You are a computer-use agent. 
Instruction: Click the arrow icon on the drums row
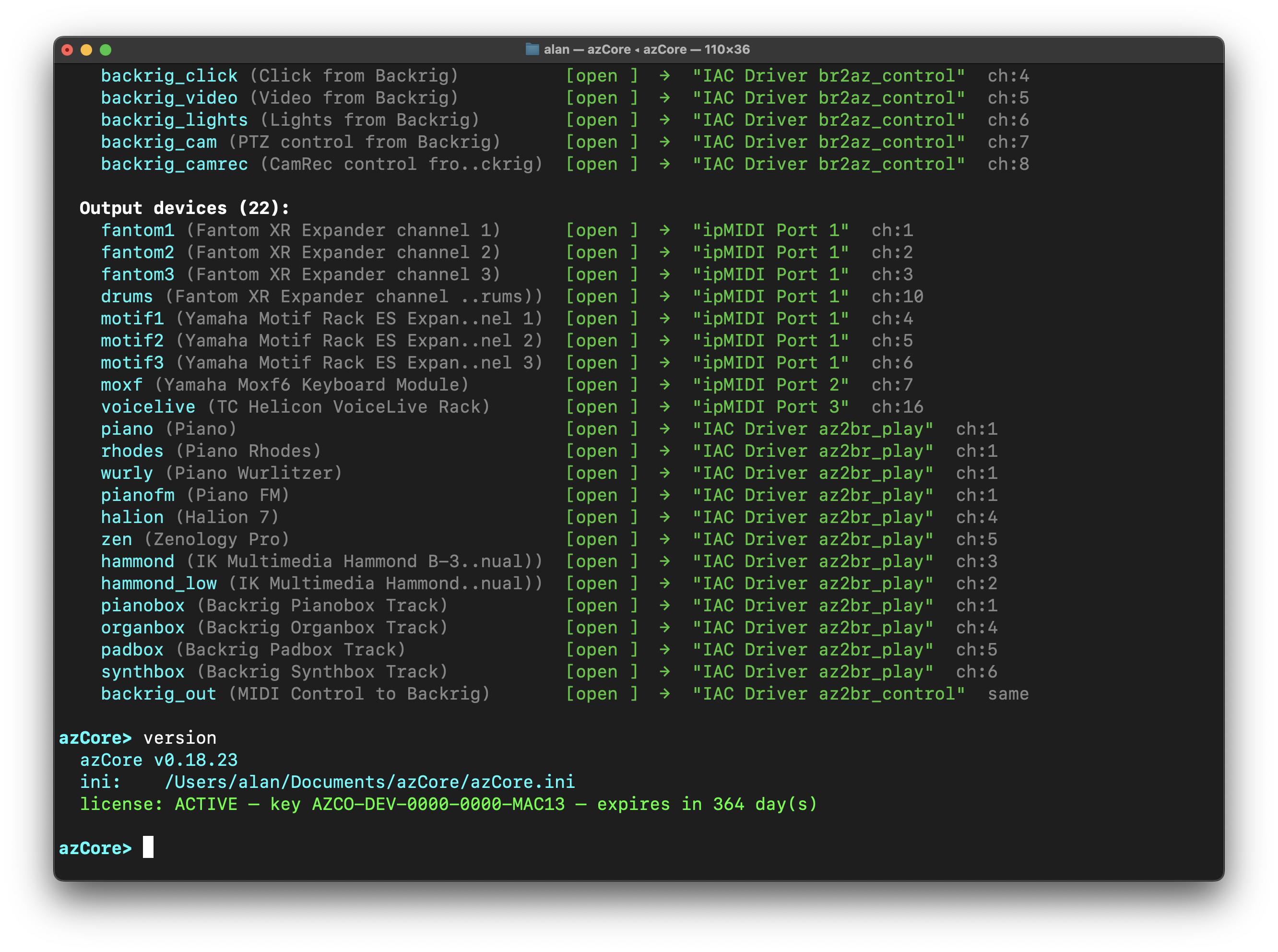click(665, 296)
